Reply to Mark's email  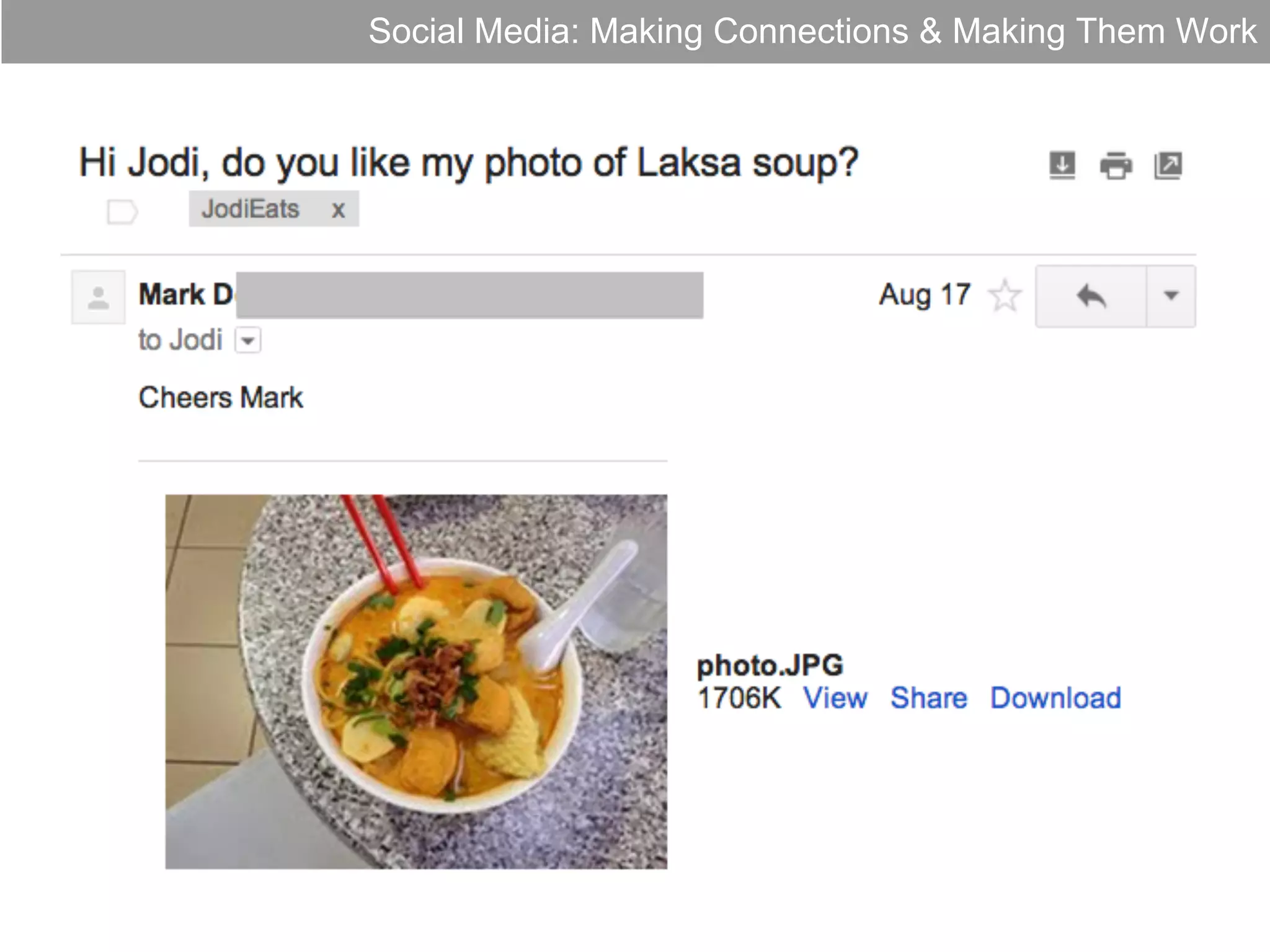pos(1091,296)
